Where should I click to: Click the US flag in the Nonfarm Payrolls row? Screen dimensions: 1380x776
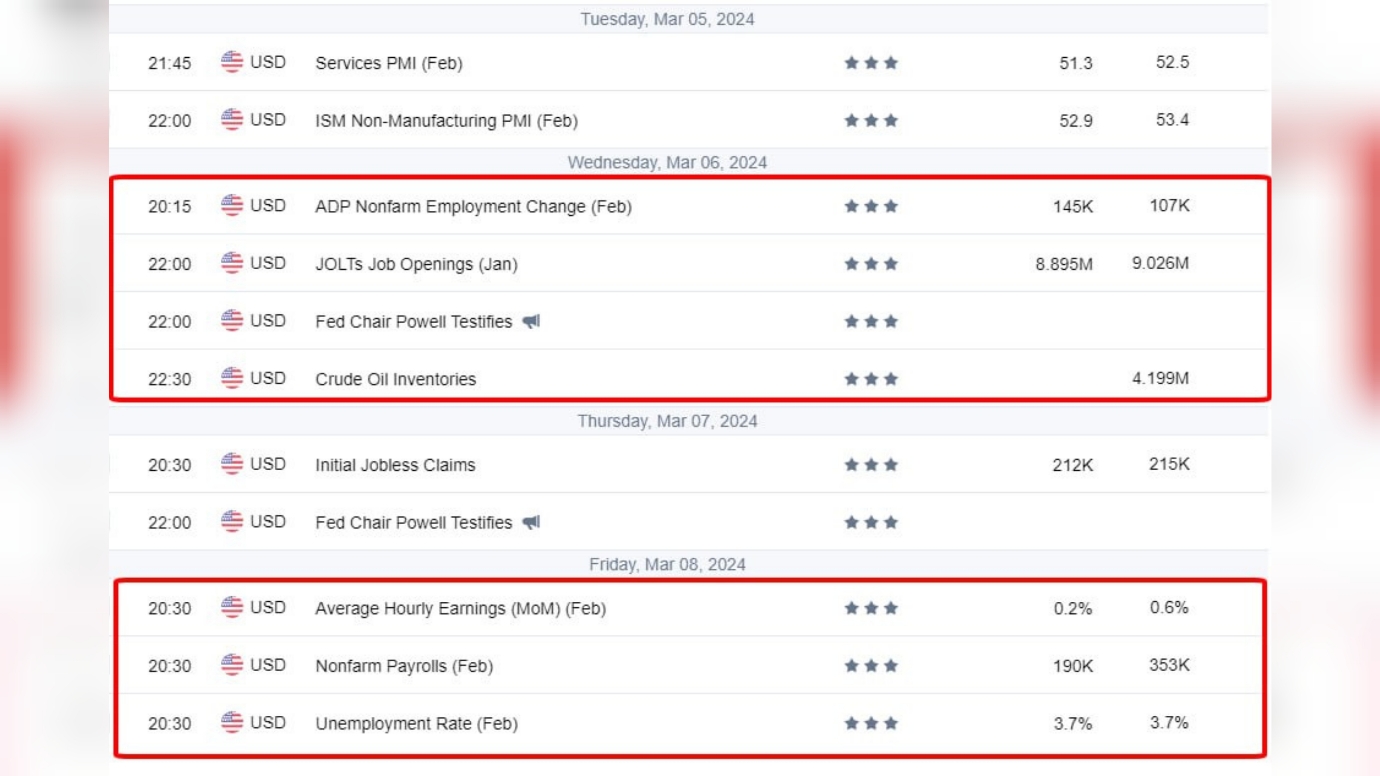tap(232, 665)
